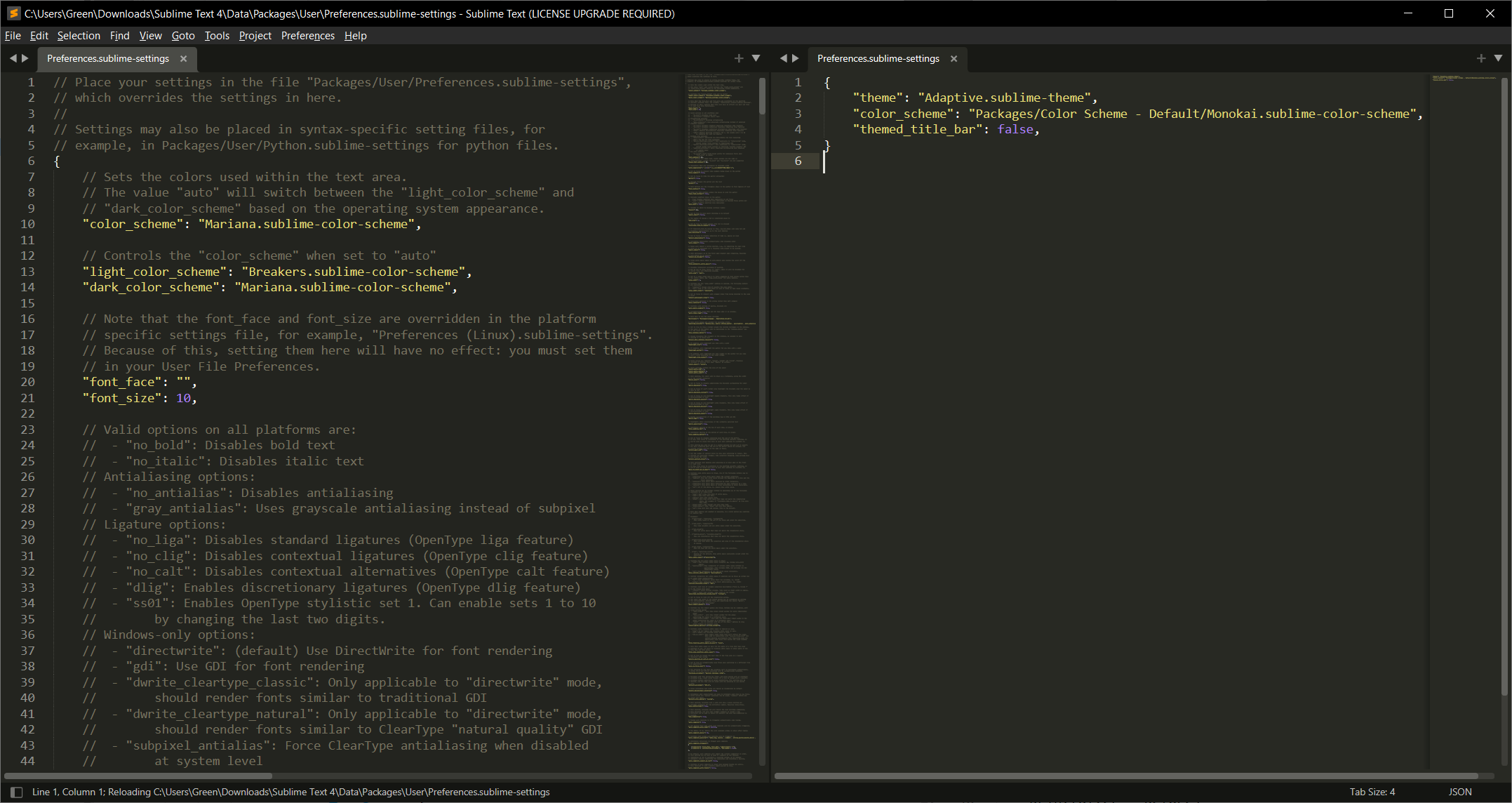The image size is (1512, 803).
Task: Open the Preferences menu
Action: [x=307, y=35]
